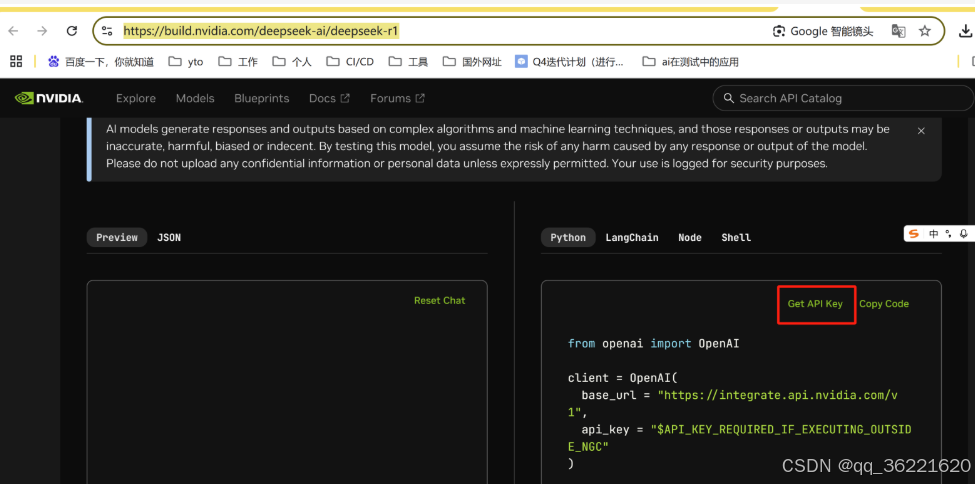
Task: Click the 'from openai import OpenAI' line
Action: click(654, 343)
